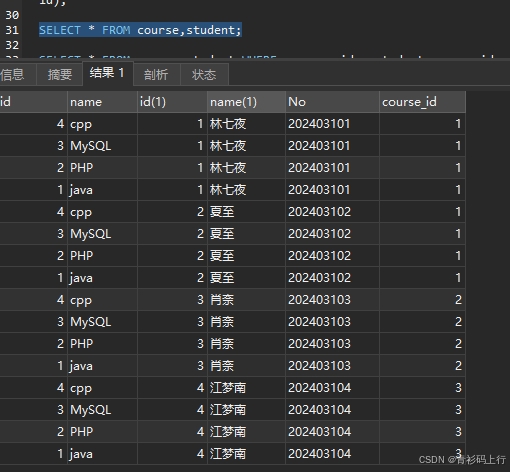Open the 状态 tab
510x472 pixels.
pos(204,74)
